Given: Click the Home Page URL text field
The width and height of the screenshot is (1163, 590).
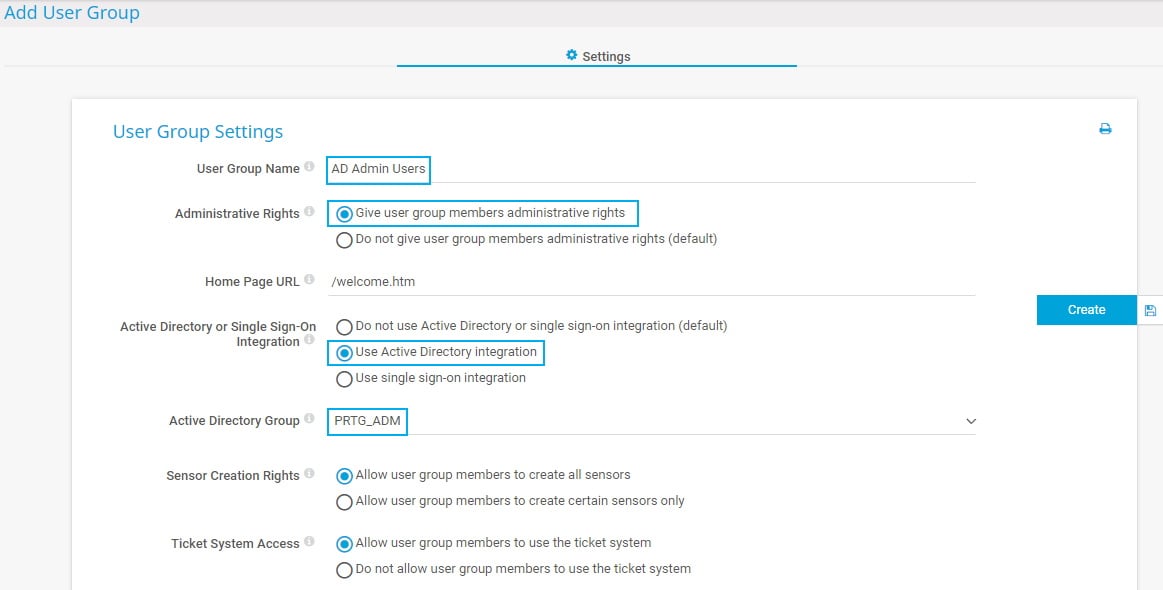Looking at the screenshot, I should [650, 282].
